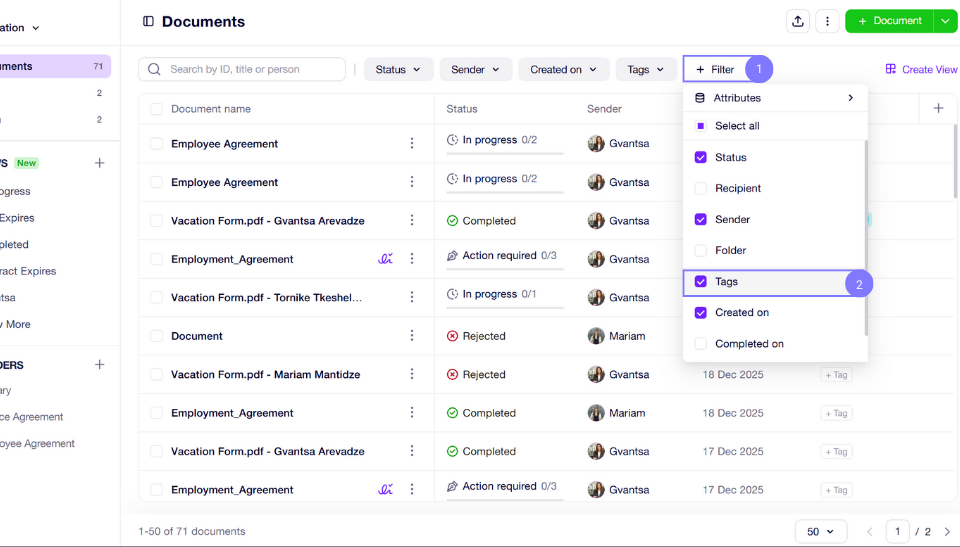
Task: Click the upload/export icon button
Action: [x=797, y=21]
